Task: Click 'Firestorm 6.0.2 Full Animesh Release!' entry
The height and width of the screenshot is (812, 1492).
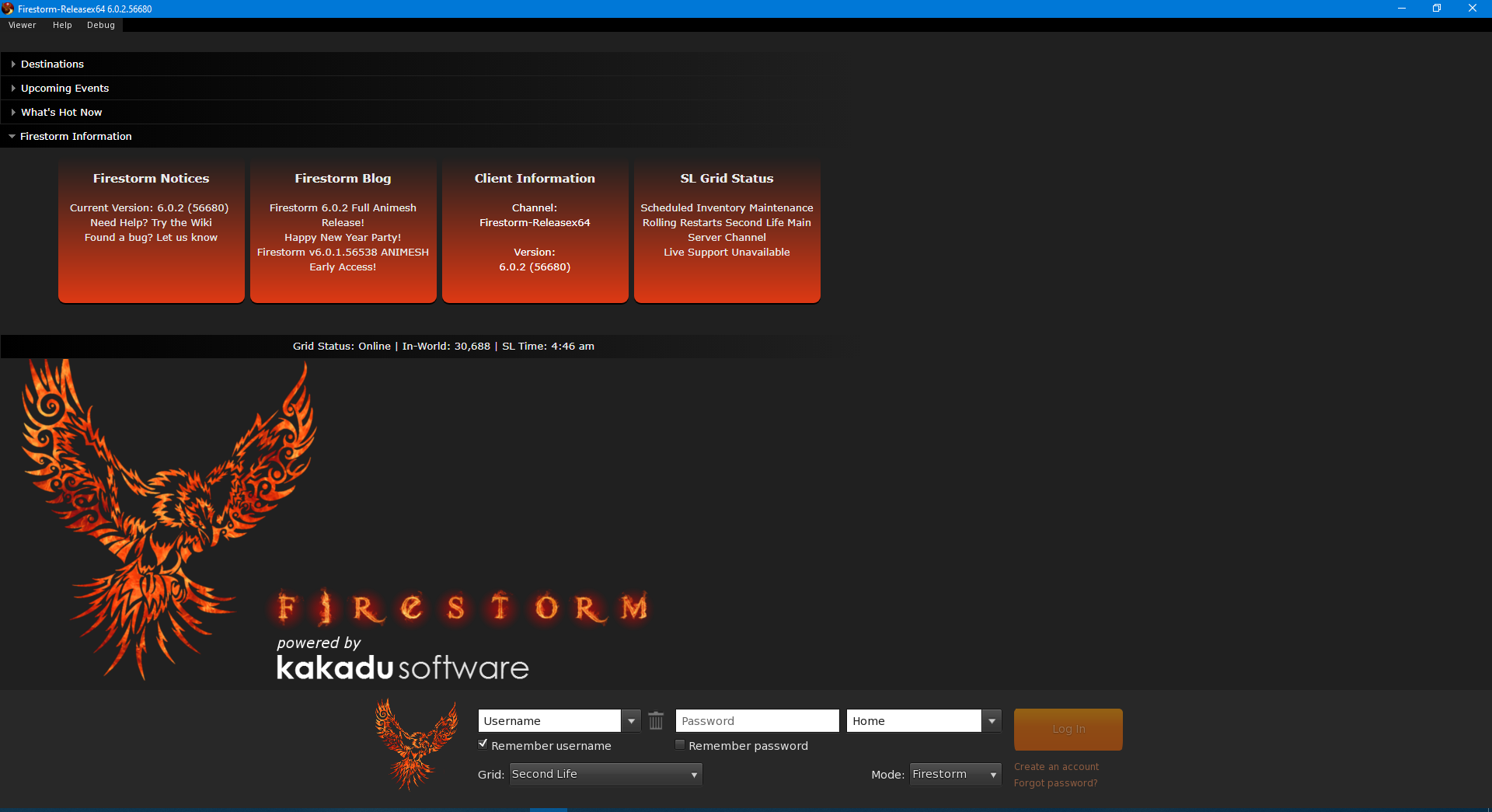Action: pyautogui.click(x=343, y=215)
